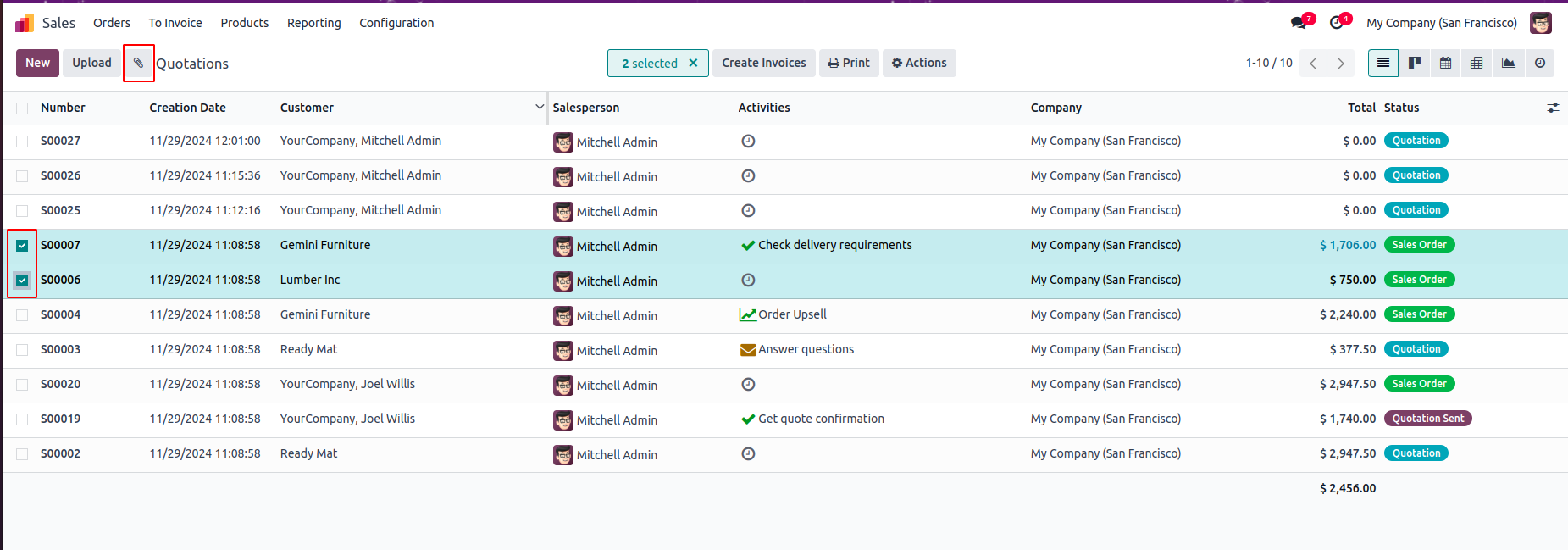Expand the Customer column header arrow
The height and width of the screenshot is (550, 1568).
(x=540, y=107)
